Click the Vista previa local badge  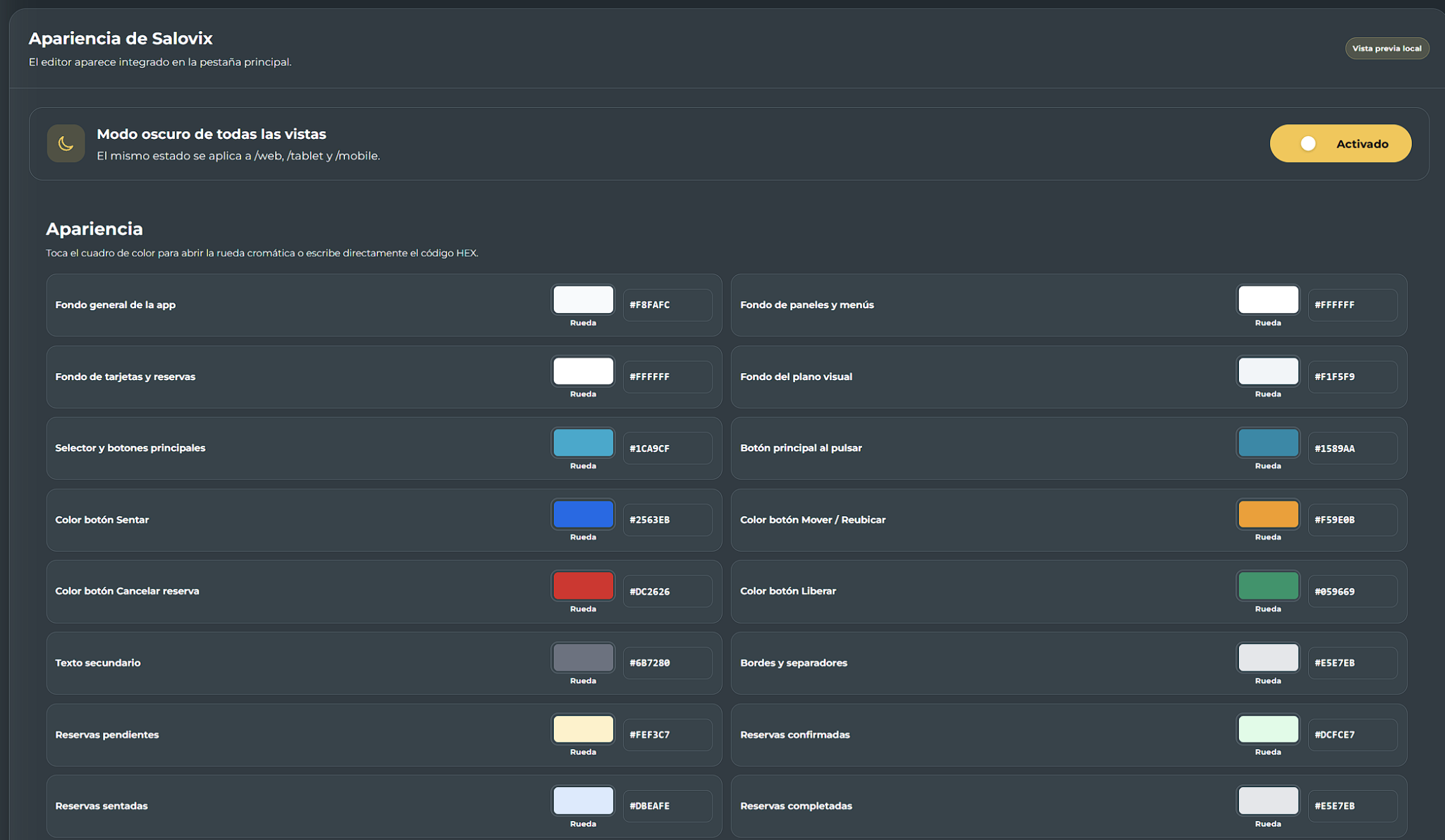click(x=1386, y=48)
